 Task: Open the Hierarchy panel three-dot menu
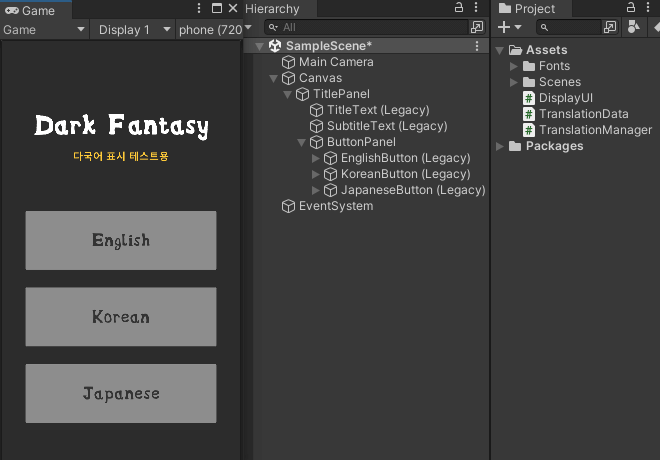click(x=476, y=7)
